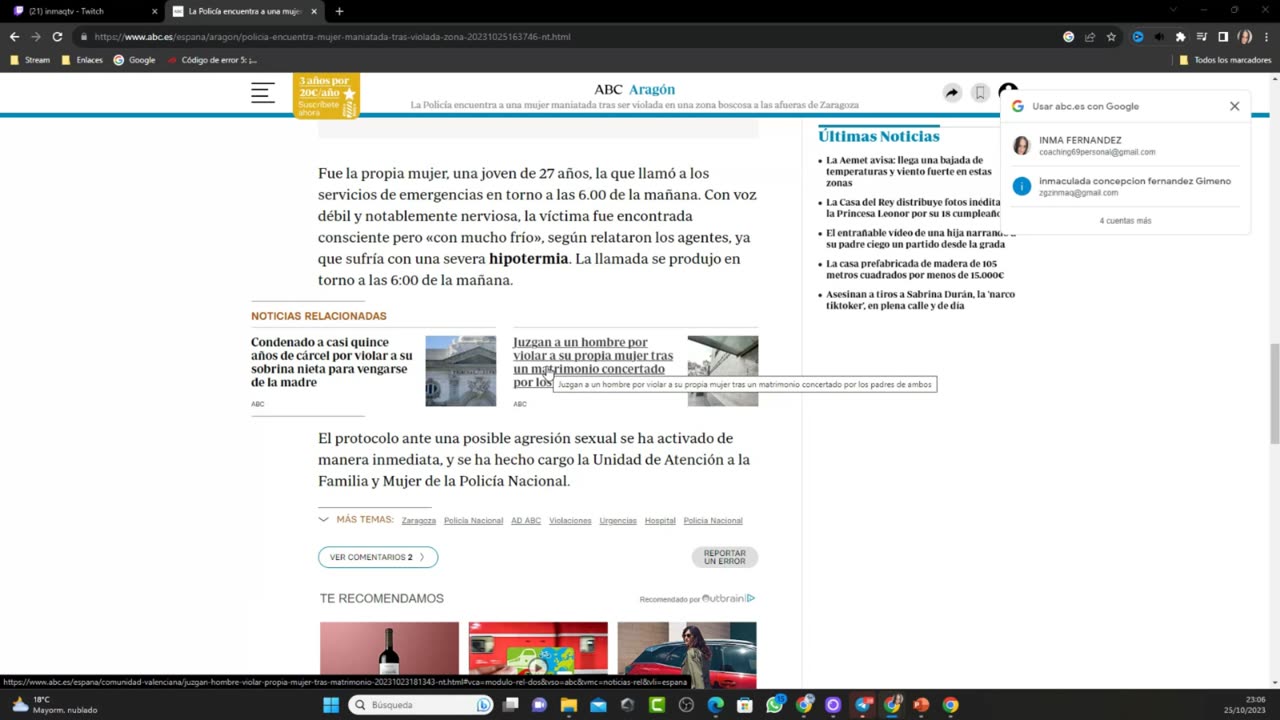Screen dimensions: 1280x720
Task: Choose the zgzinmag@gmail.com Google account
Action: (x=1125, y=186)
